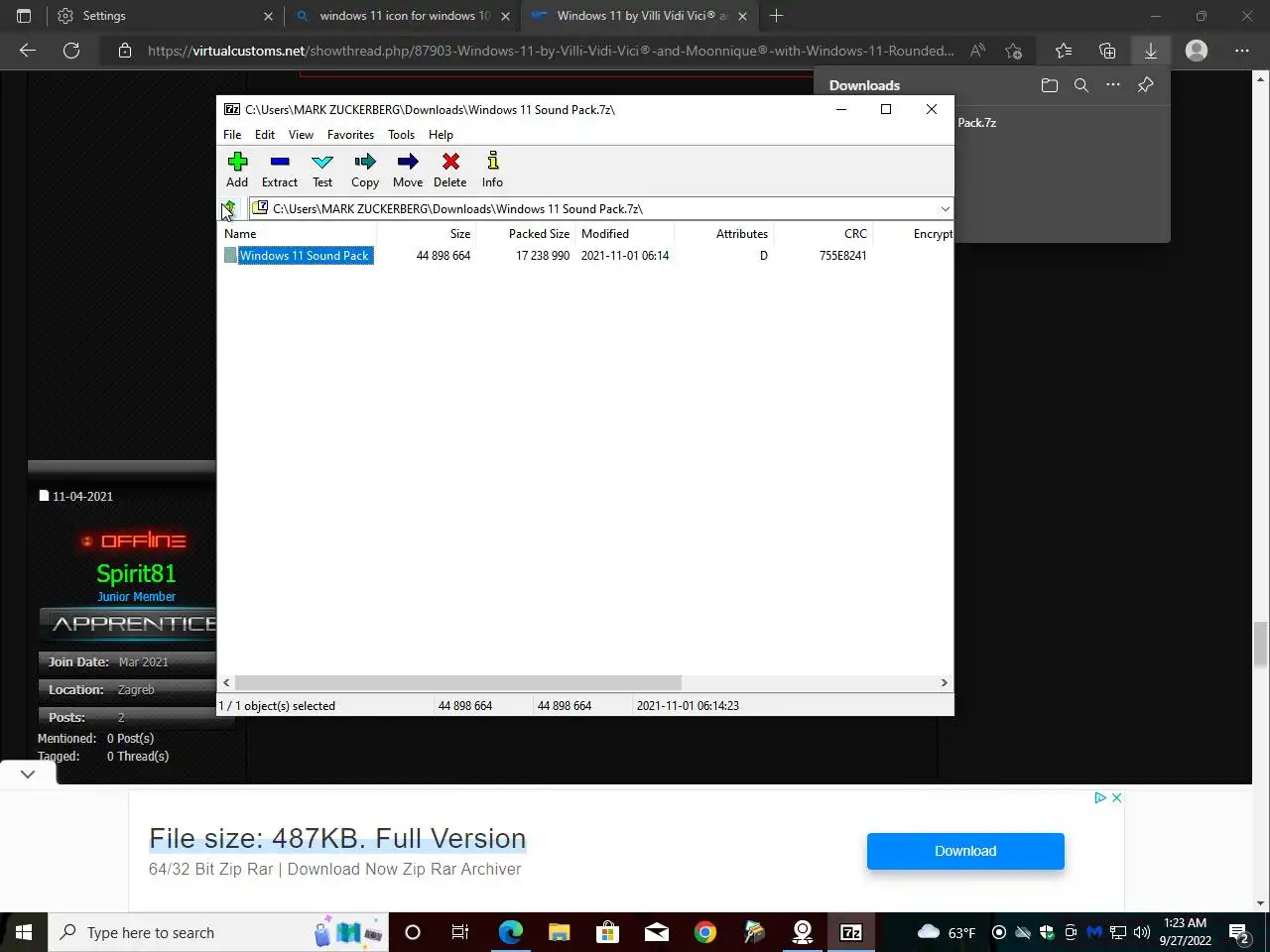Click the Copy tool in 7-Zip

click(x=365, y=170)
